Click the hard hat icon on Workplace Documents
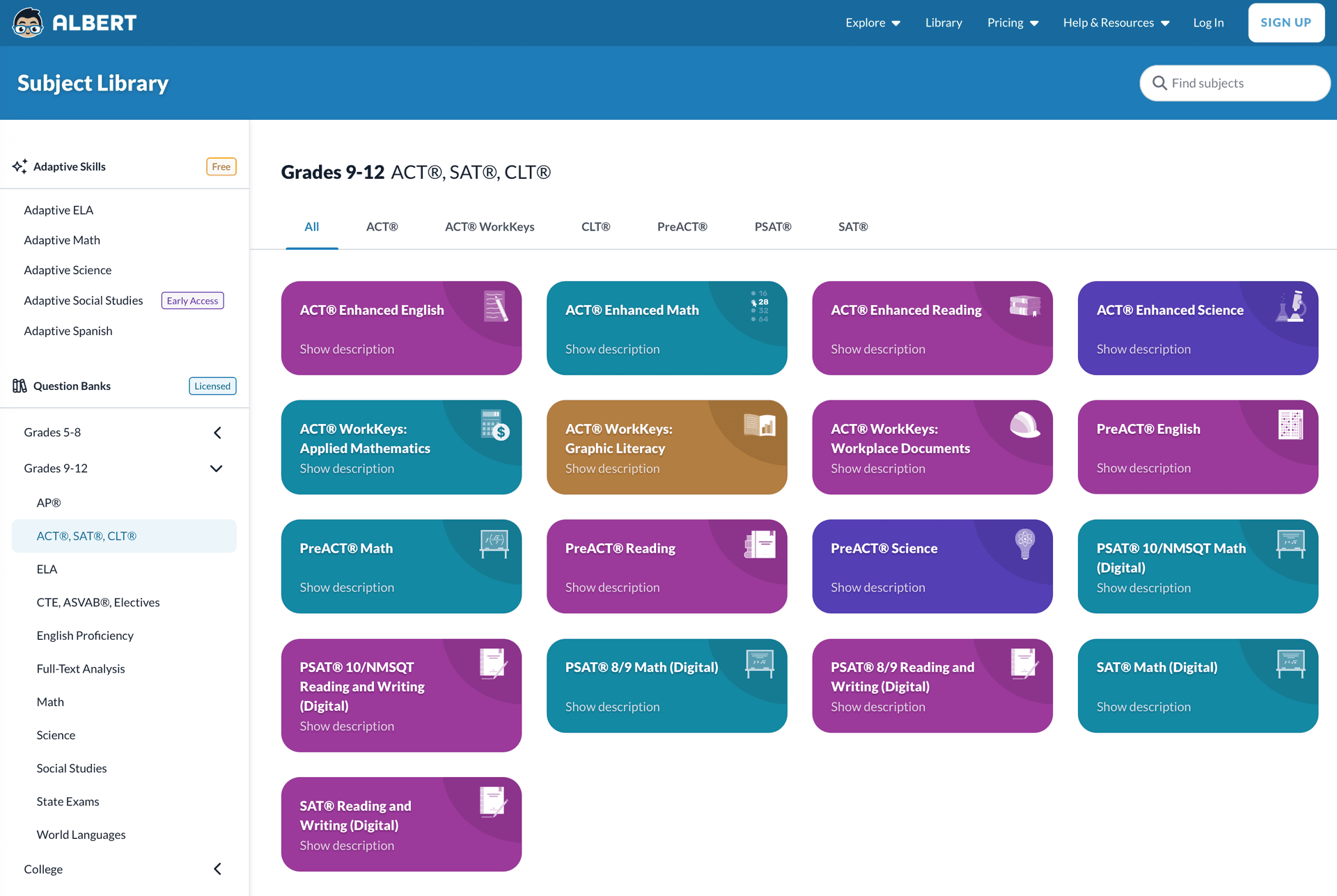 tap(1025, 425)
